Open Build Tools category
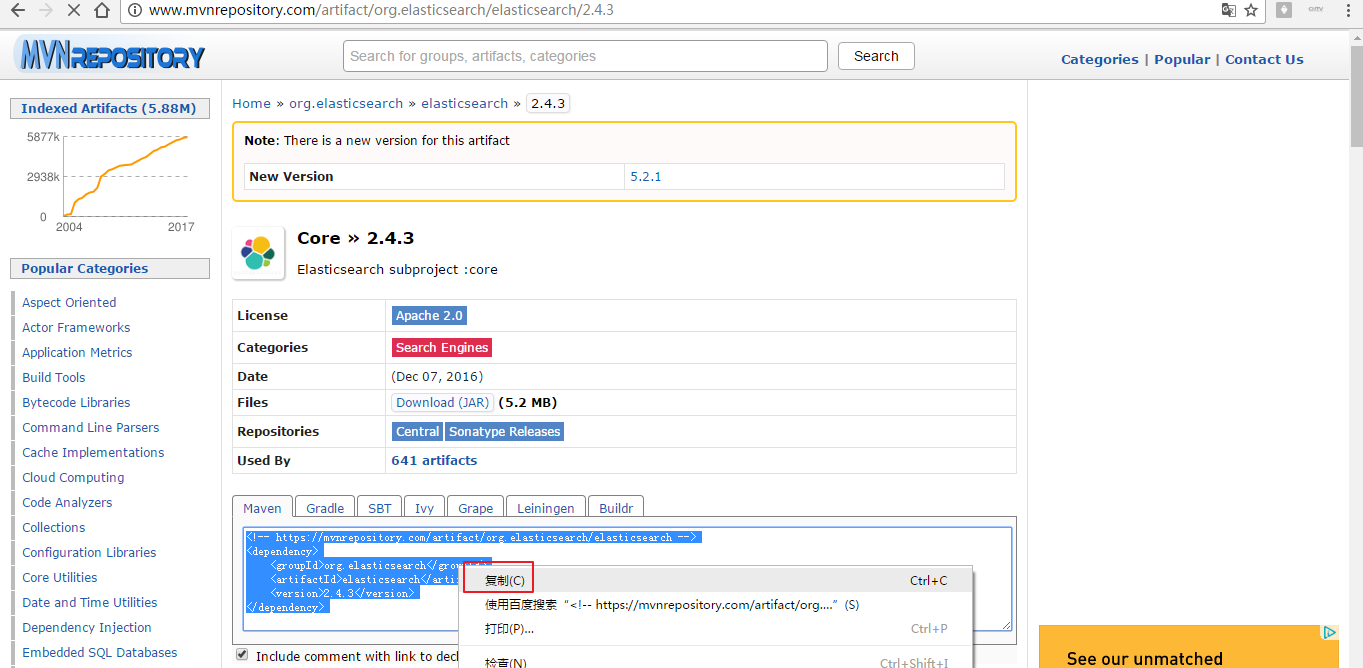 (x=54, y=377)
